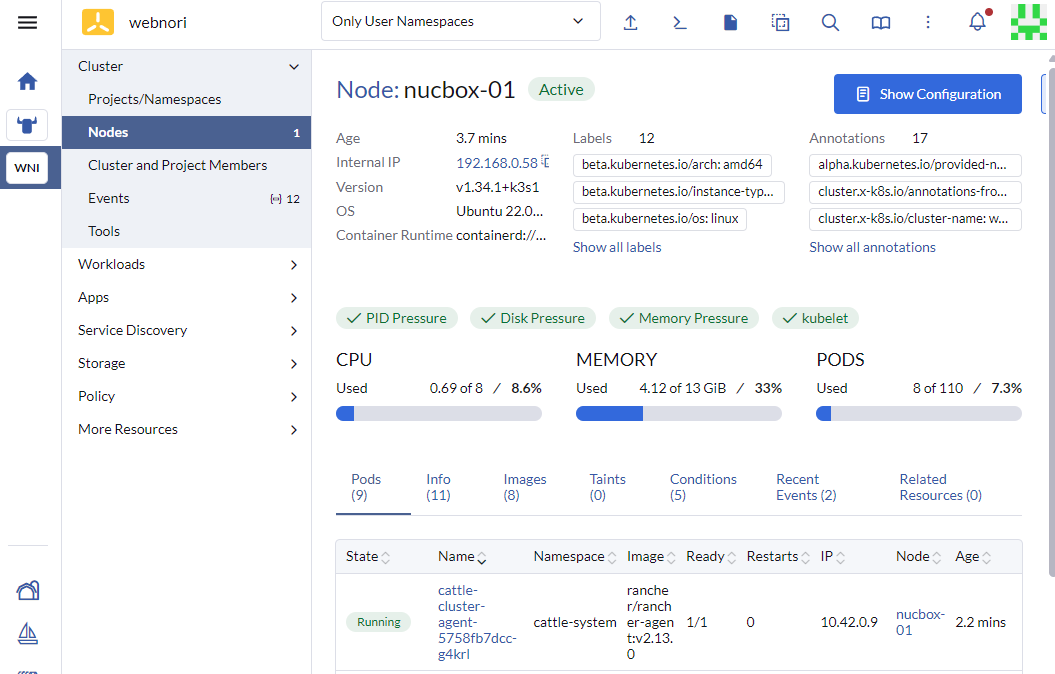Image resolution: width=1055 pixels, height=674 pixels.
Task: Copy the internal IP address
Action: 546,162
